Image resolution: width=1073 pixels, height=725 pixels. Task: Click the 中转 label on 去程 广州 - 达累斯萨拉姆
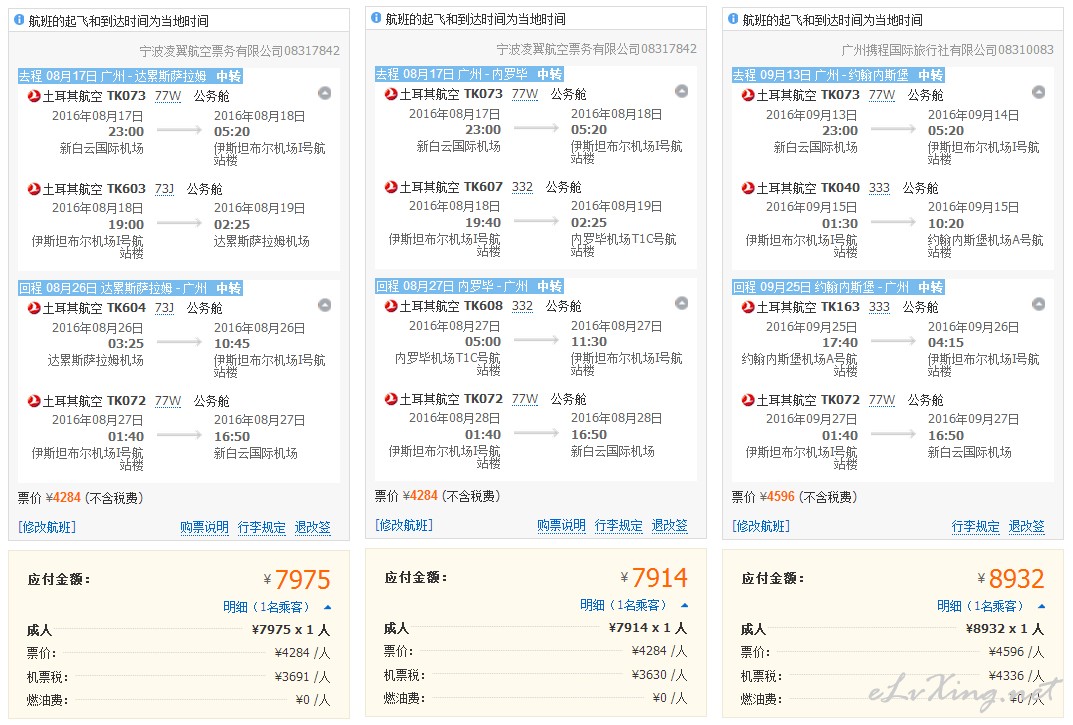(229, 76)
